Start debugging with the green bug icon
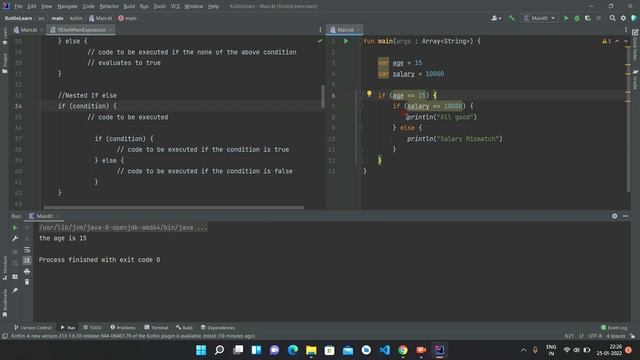The width and height of the screenshot is (640, 360). tap(577, 18)
